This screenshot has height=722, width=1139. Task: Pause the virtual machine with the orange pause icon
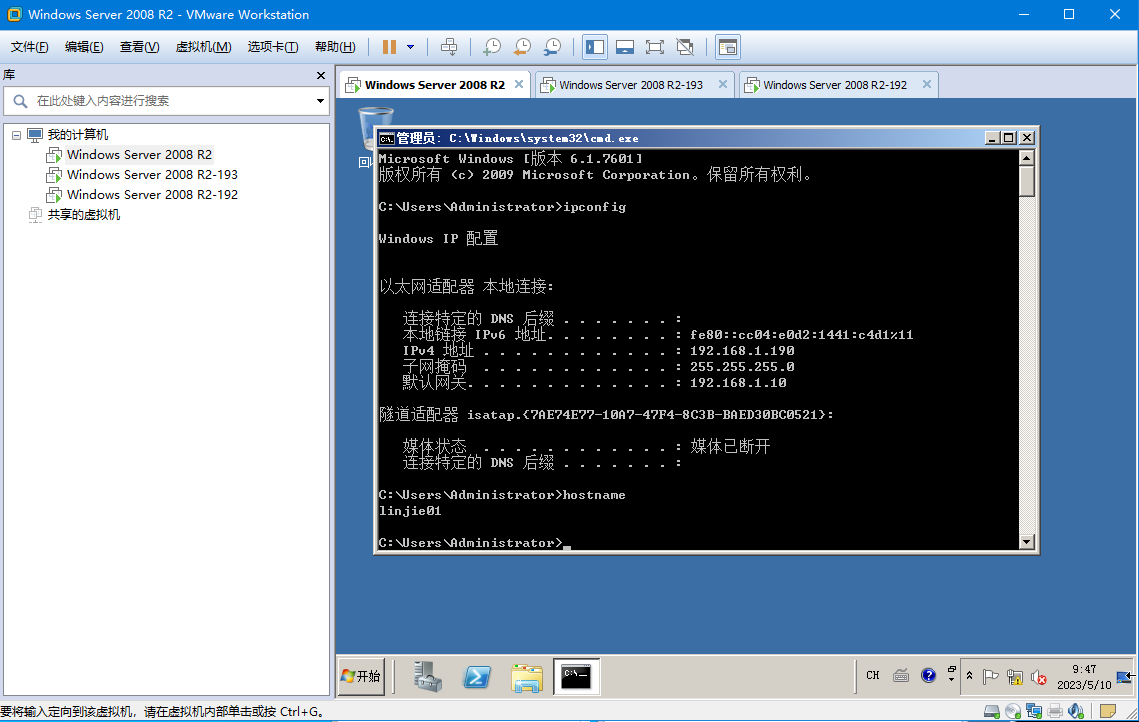(x=389, y=47)
